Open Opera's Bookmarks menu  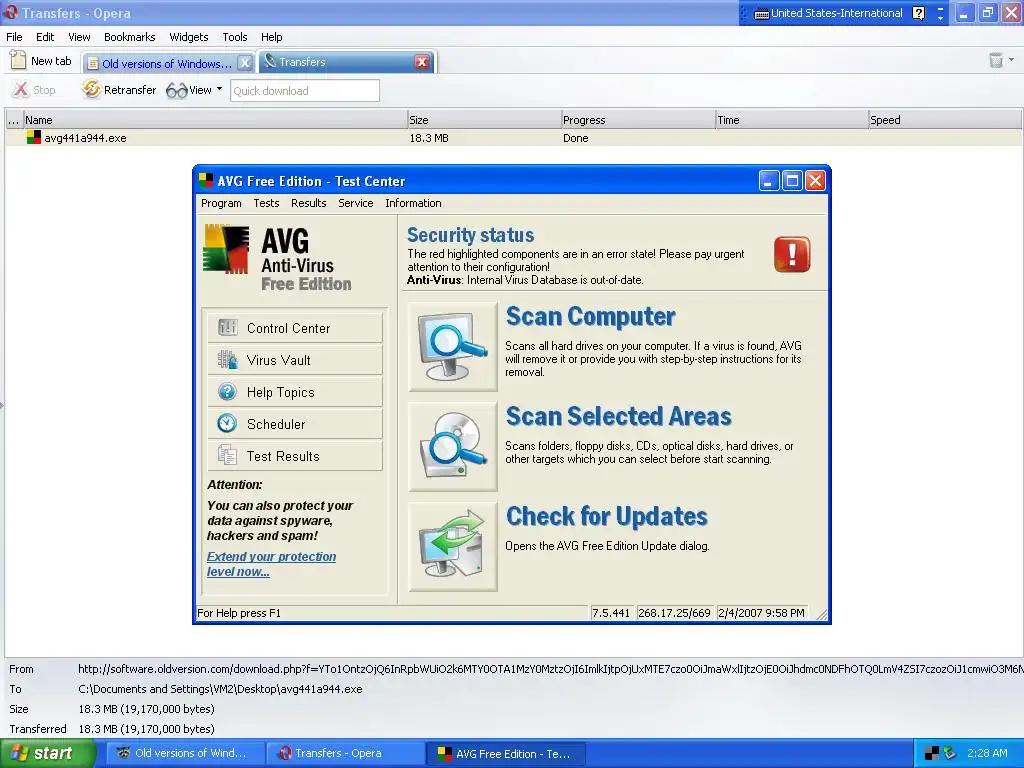129,37
